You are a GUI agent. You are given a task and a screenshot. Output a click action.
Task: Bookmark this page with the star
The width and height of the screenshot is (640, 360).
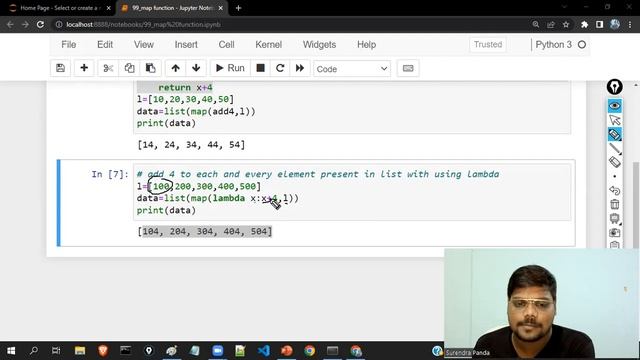tap(566, 24)
